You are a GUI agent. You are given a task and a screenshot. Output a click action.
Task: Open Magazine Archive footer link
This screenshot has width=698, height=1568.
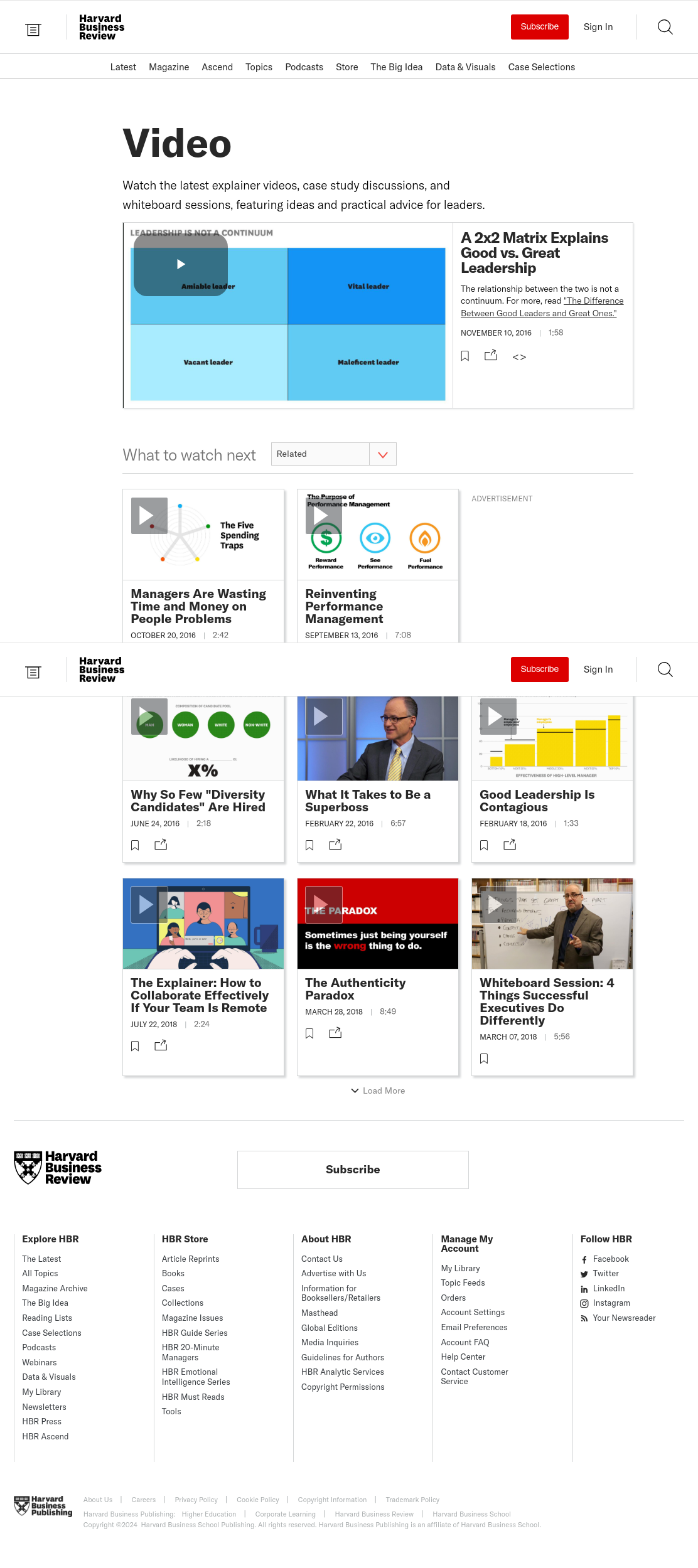55,1289
